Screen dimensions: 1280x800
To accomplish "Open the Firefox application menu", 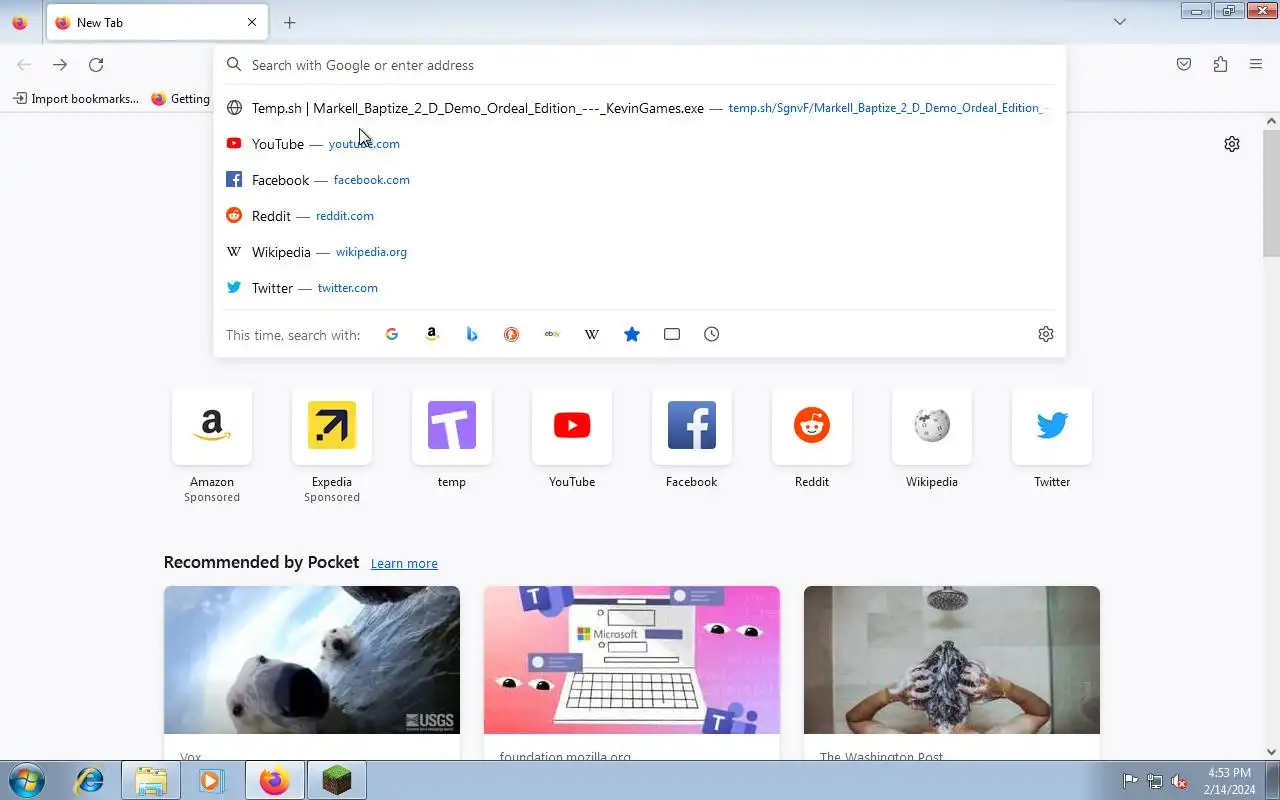I will [1256, 64].
